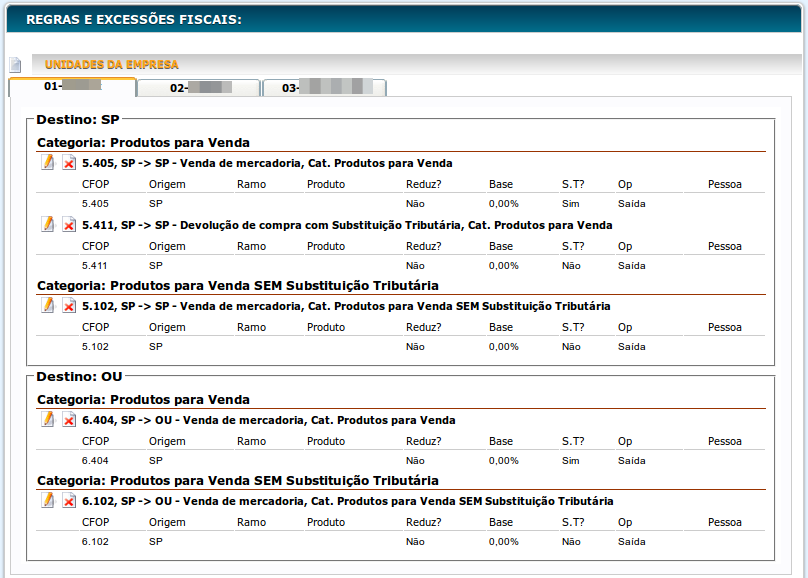Switch to the company unit tab 02
This screenshot has height=578, width=808.
[198, 88]
